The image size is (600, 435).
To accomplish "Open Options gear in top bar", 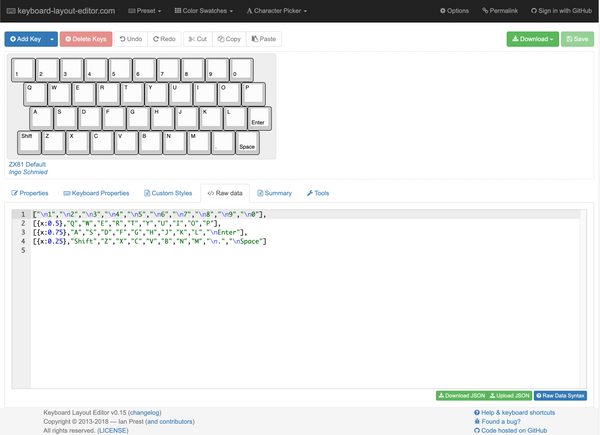I will (x=454, y=10).
